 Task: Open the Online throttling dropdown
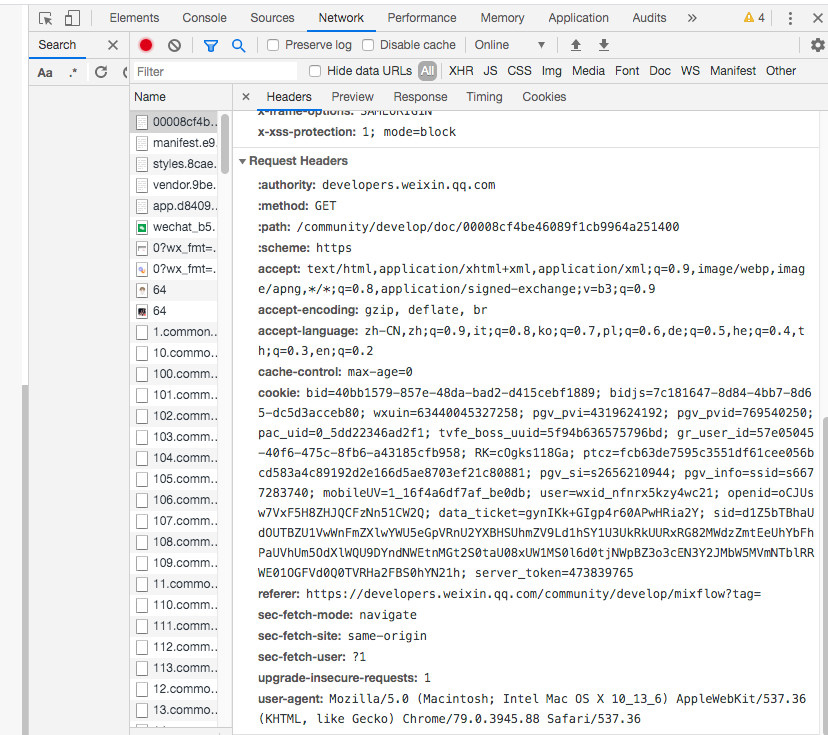(510, 45)
